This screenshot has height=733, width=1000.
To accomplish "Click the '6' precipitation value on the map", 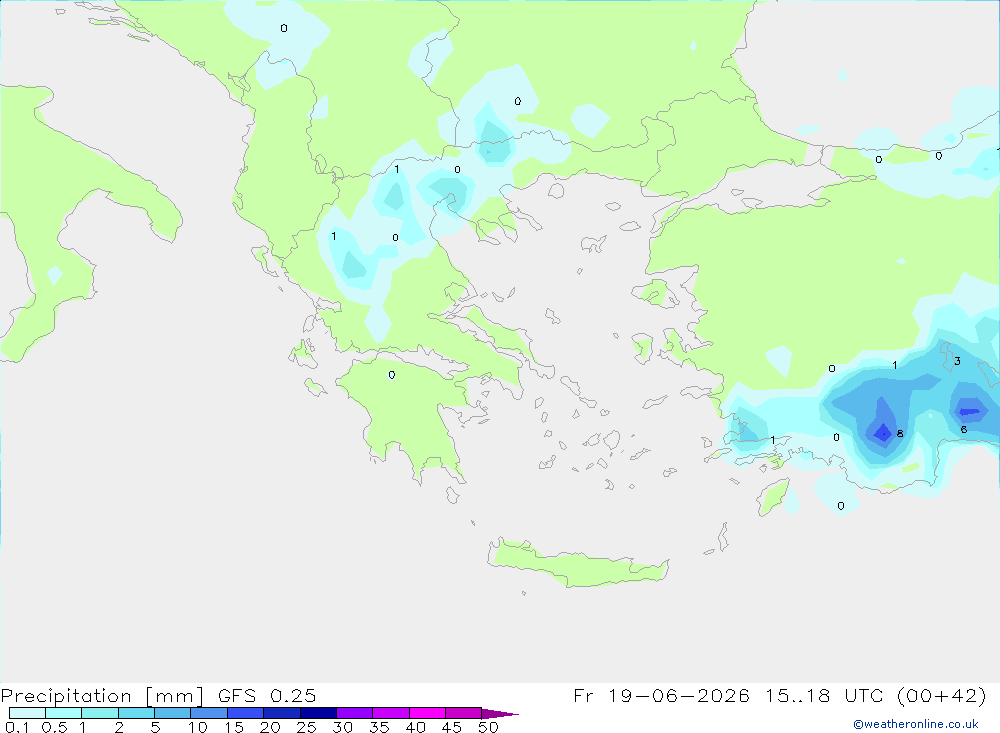I will click(964, 429).
